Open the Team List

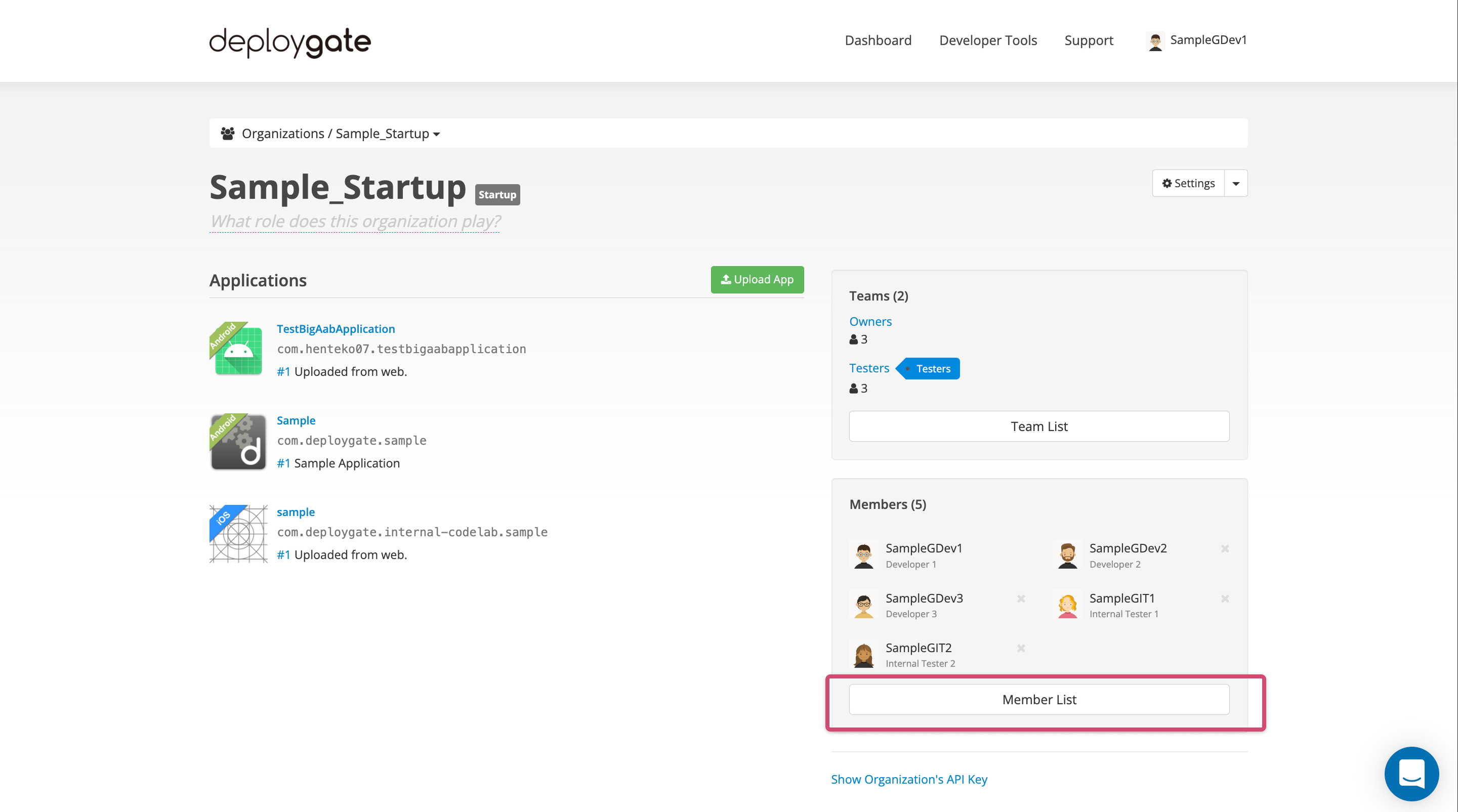tap(1039, 426)
